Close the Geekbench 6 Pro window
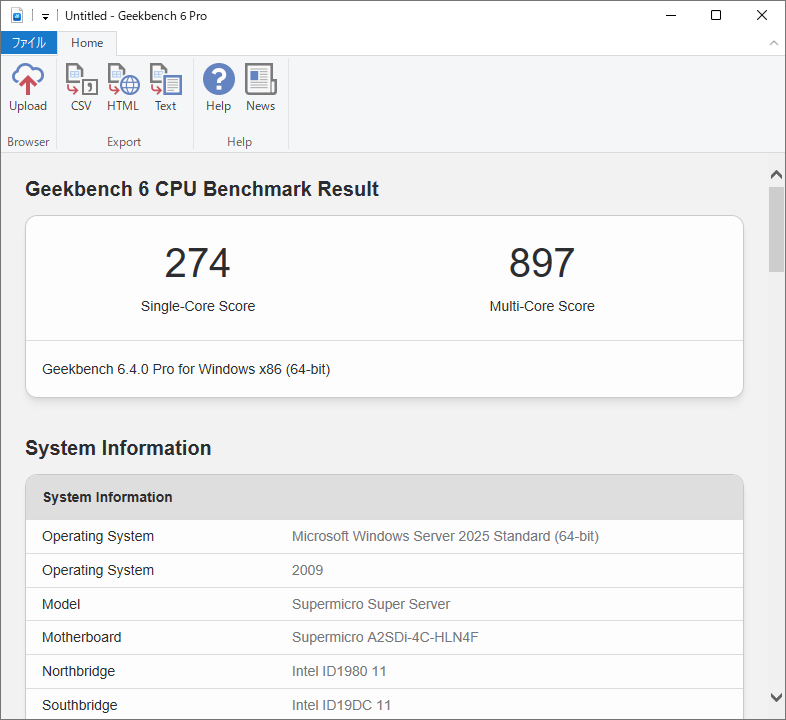 click(762, 16)
